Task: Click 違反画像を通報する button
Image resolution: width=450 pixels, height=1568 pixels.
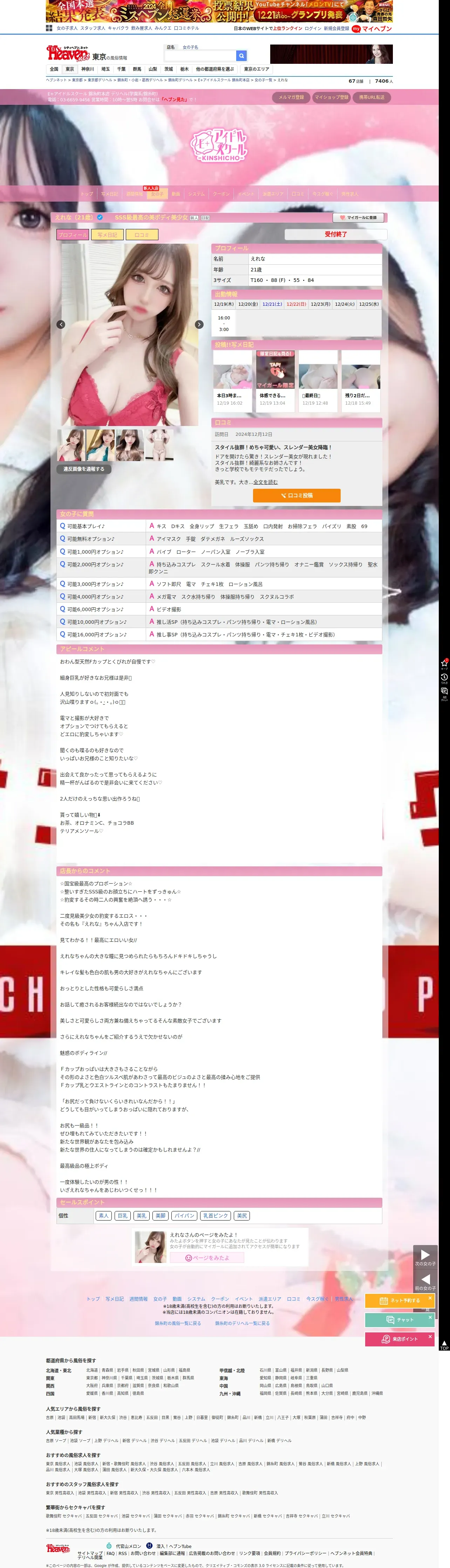Action: click(84, 469)
